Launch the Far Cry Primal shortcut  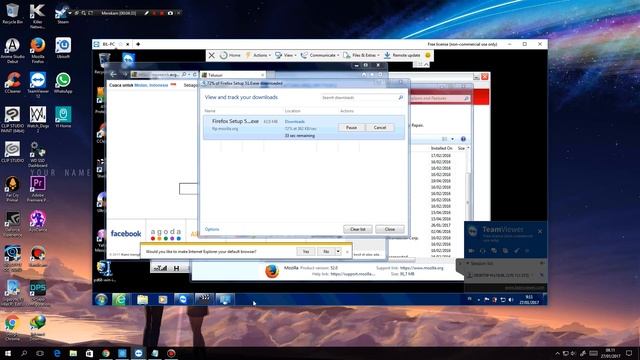[12, 189]
